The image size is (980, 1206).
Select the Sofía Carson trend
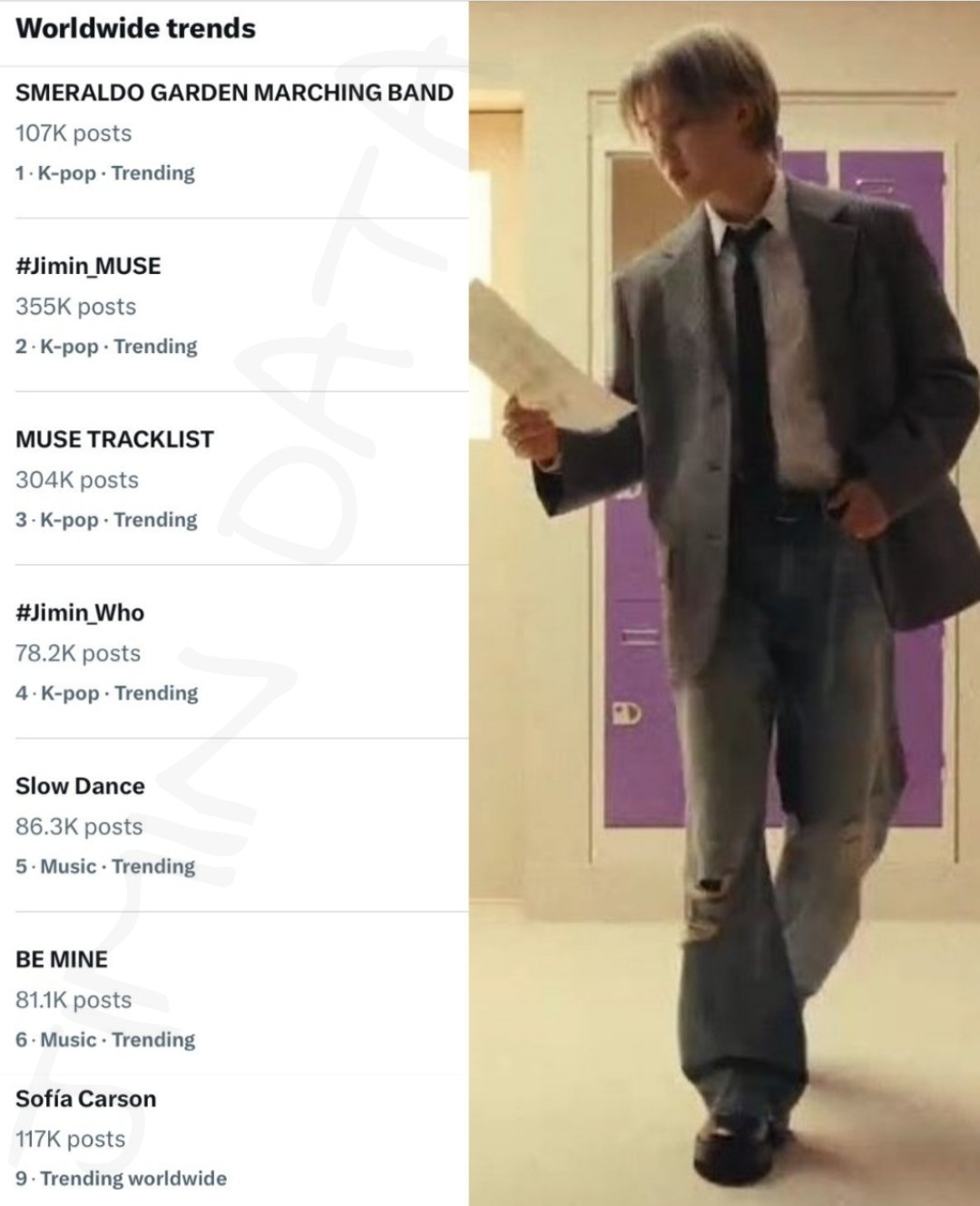tap(86, 1099)
